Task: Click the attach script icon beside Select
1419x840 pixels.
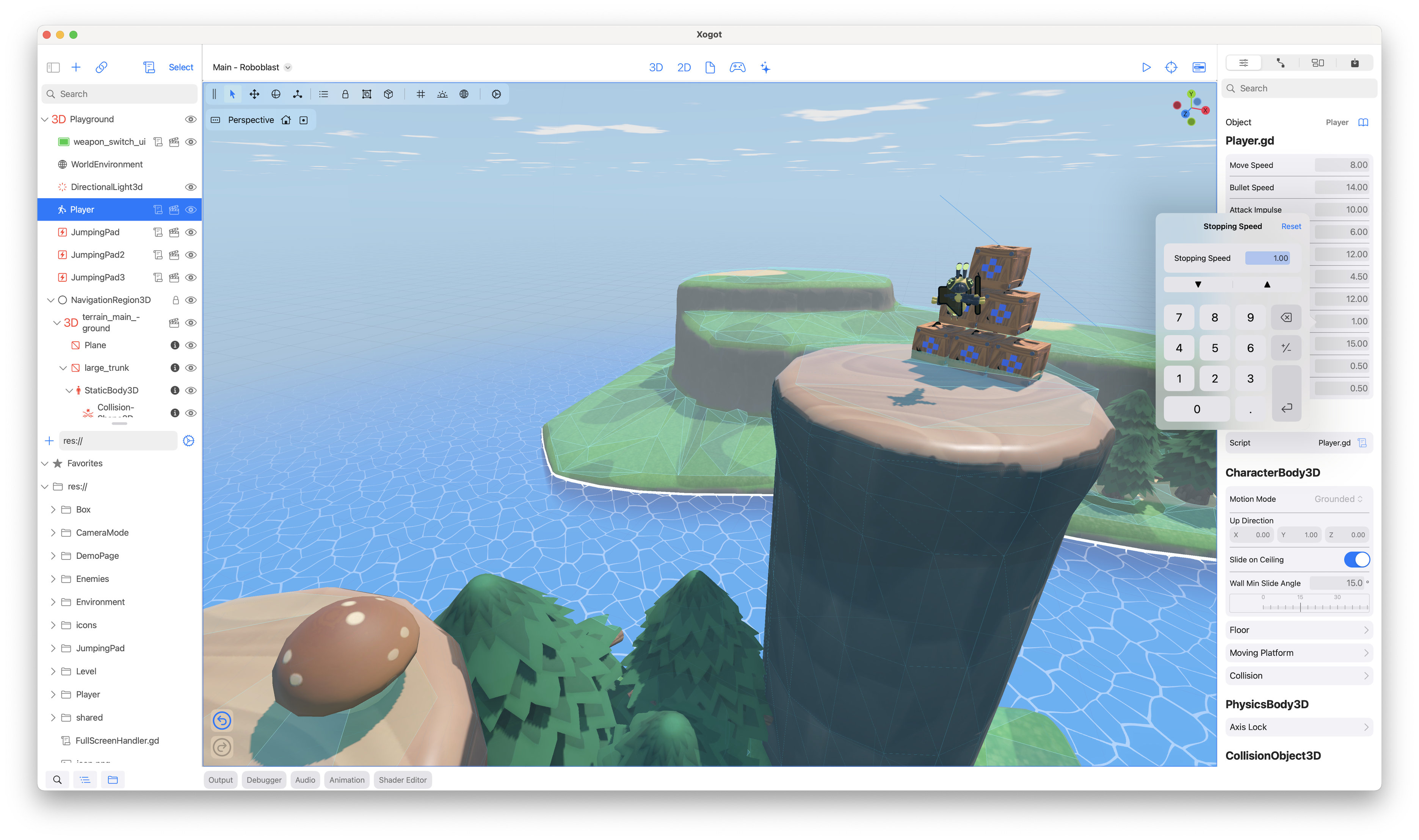Action: point(149,67)
